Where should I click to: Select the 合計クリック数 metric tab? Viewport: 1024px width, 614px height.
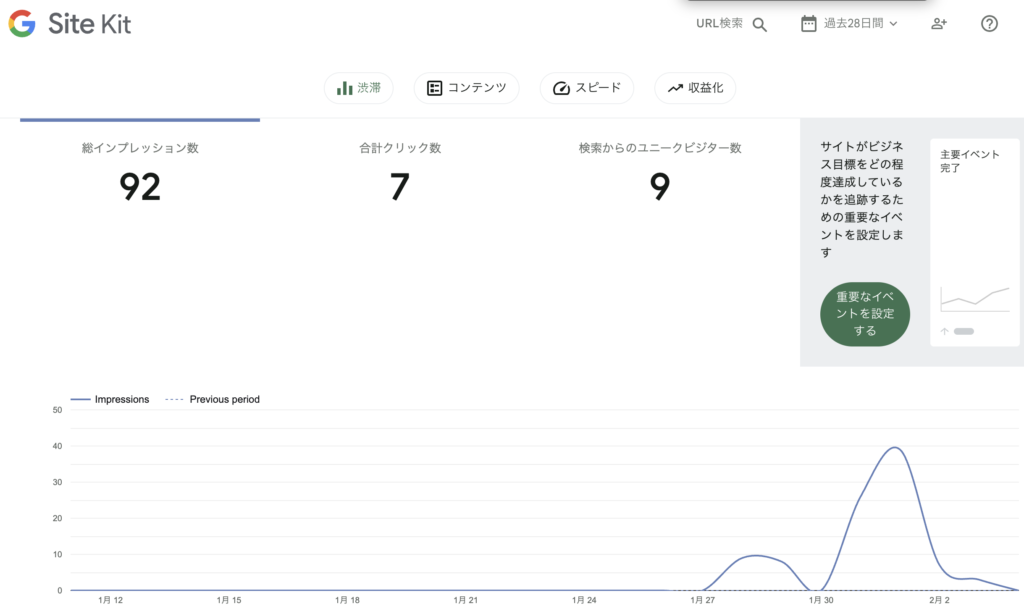point(400,170)
